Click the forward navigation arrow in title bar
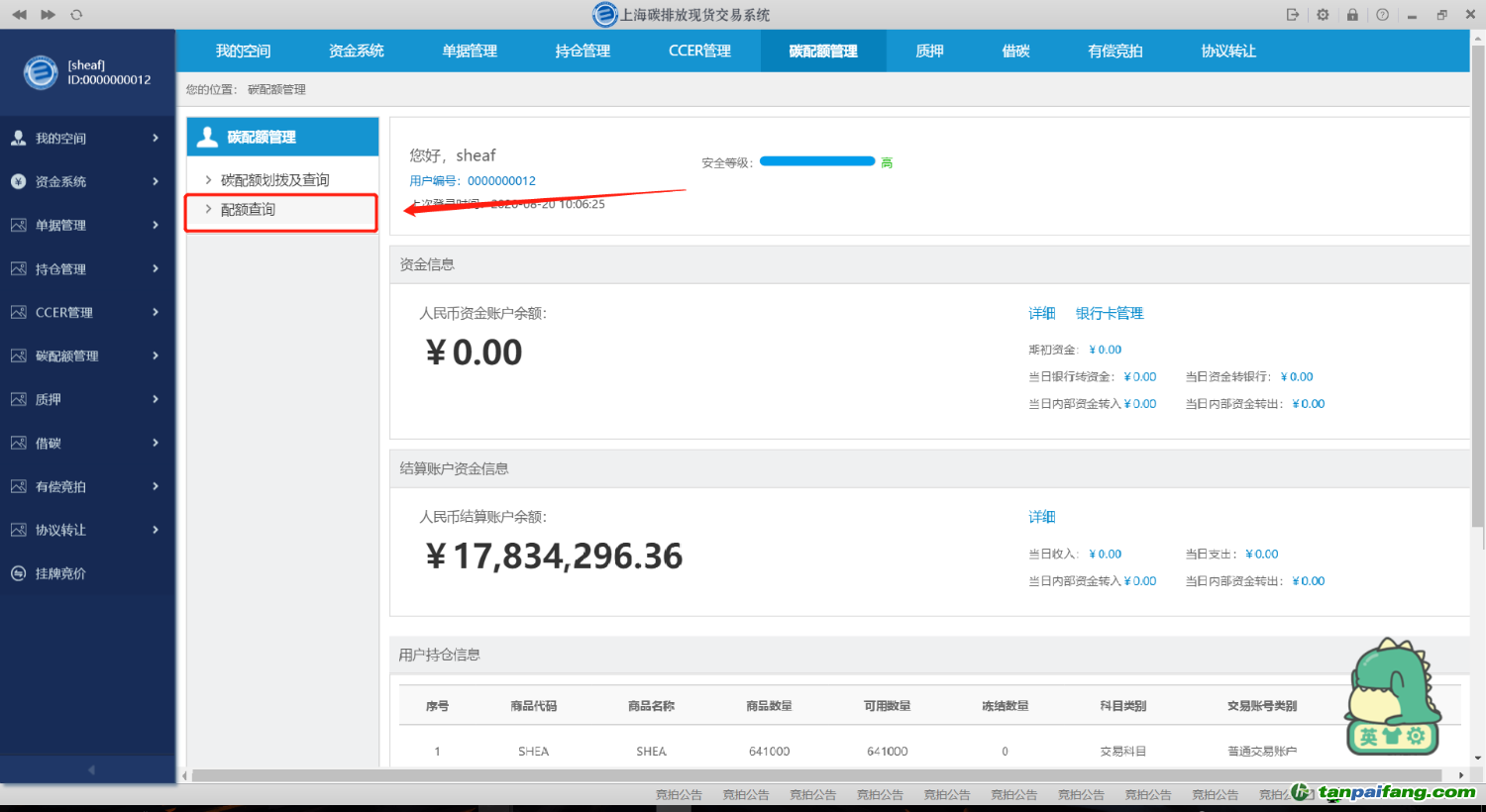The width and height of the screenshot is (1486, 812). (48, 15)
